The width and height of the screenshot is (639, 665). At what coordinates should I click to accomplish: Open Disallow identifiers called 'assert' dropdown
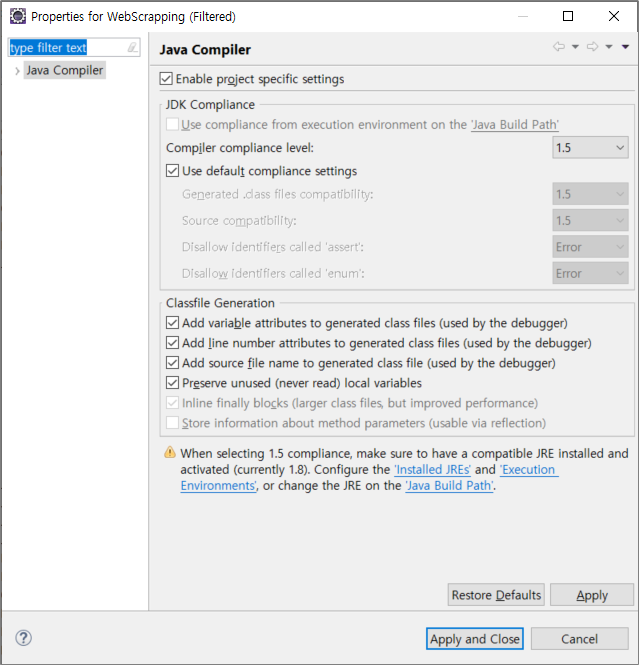point(590,247)
